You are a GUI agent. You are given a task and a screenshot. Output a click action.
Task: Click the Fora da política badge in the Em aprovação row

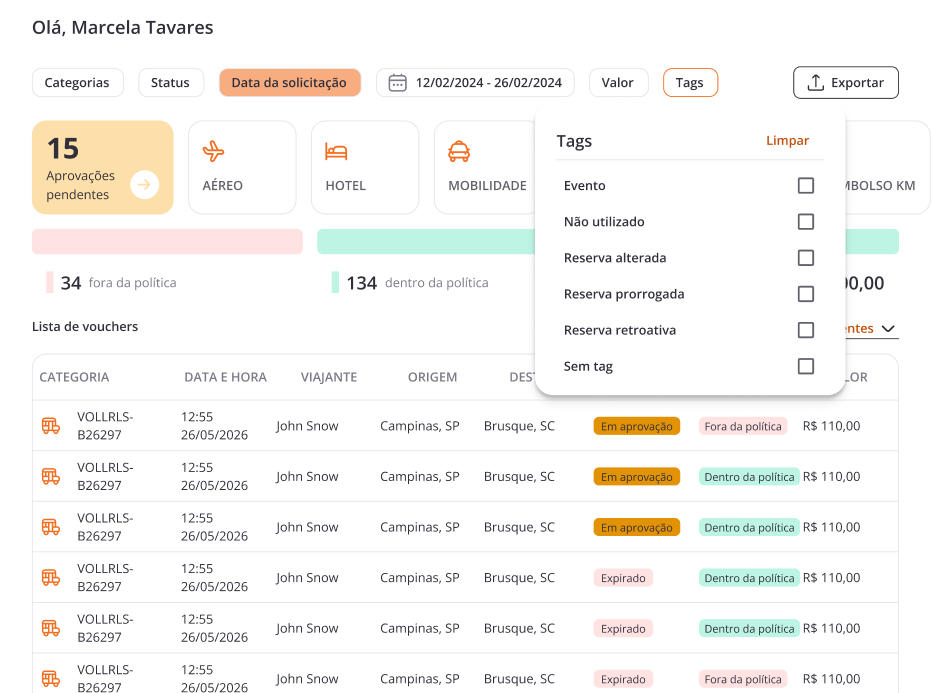click(x=743, y=426)
